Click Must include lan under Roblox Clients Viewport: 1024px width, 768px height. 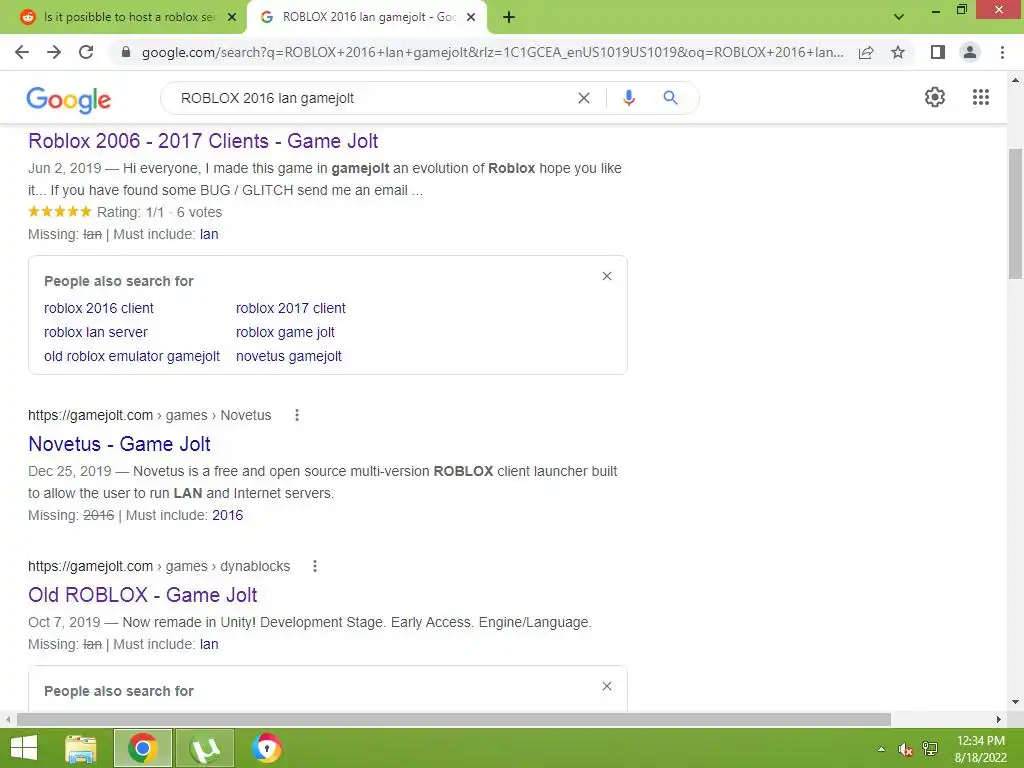pyautogui.click(x=209, y=234)
